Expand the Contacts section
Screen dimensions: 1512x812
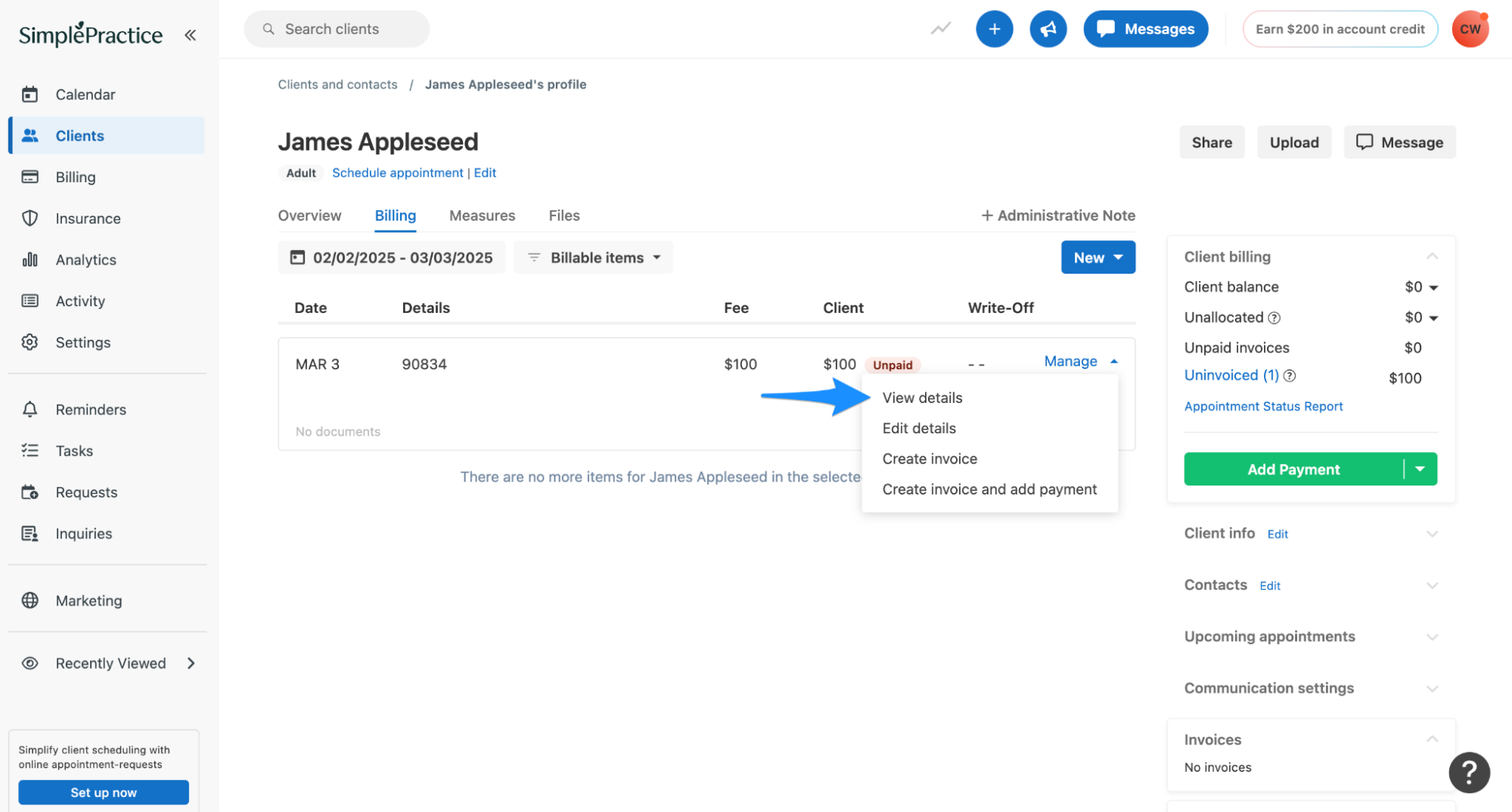point(1432,585)
